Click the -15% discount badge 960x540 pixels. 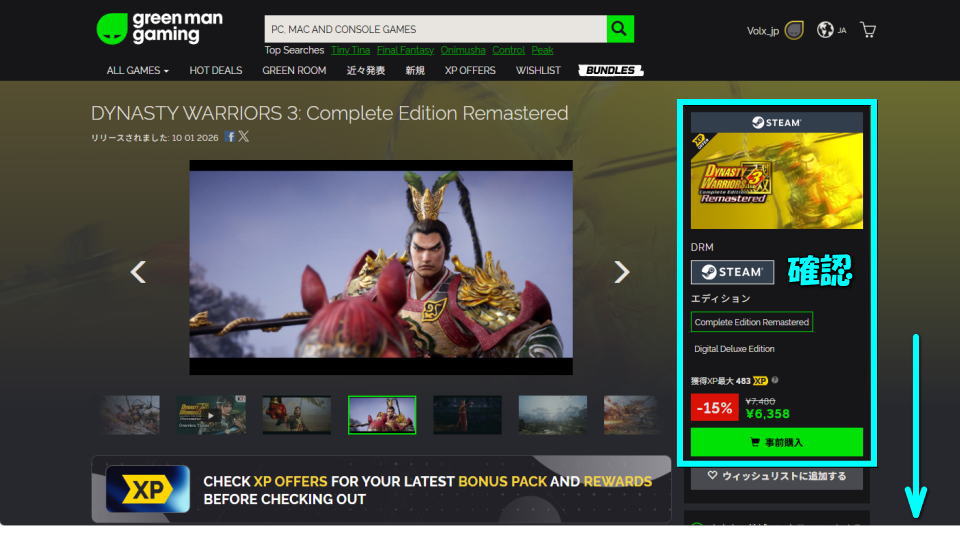714,408
